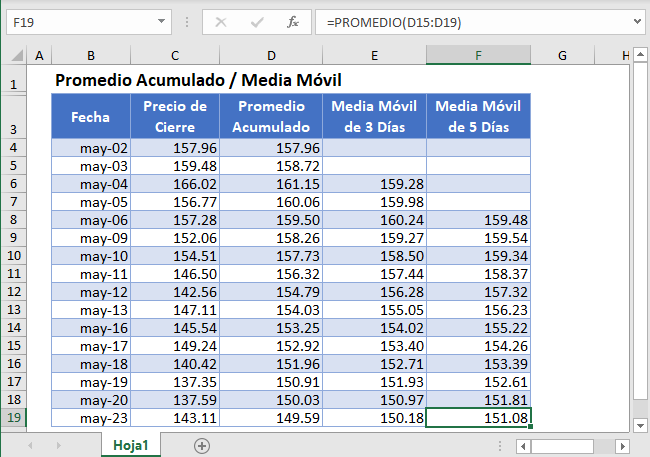Screen dimensions: 650x457
Task: Click the horizontal scrollbar left arrow
Action: [523, 446]
